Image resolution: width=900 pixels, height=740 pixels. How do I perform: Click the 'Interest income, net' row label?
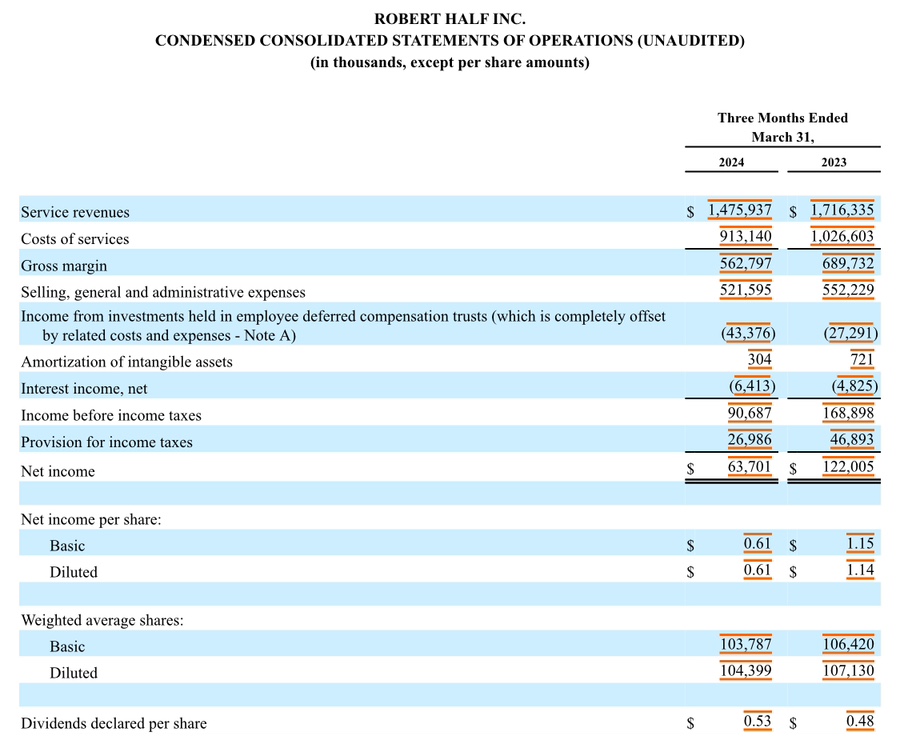point(84,389)
